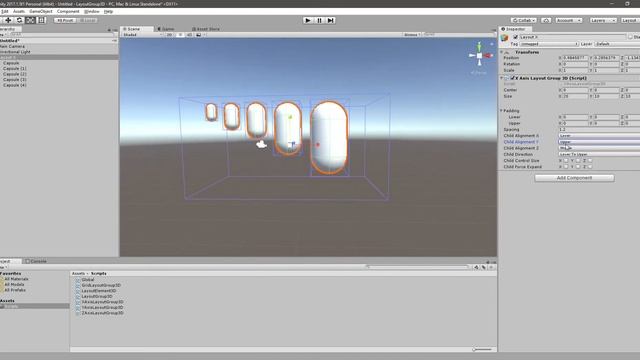Select the Rotate tool in toolbar
The image size is (640, 360).
(19, 20)
